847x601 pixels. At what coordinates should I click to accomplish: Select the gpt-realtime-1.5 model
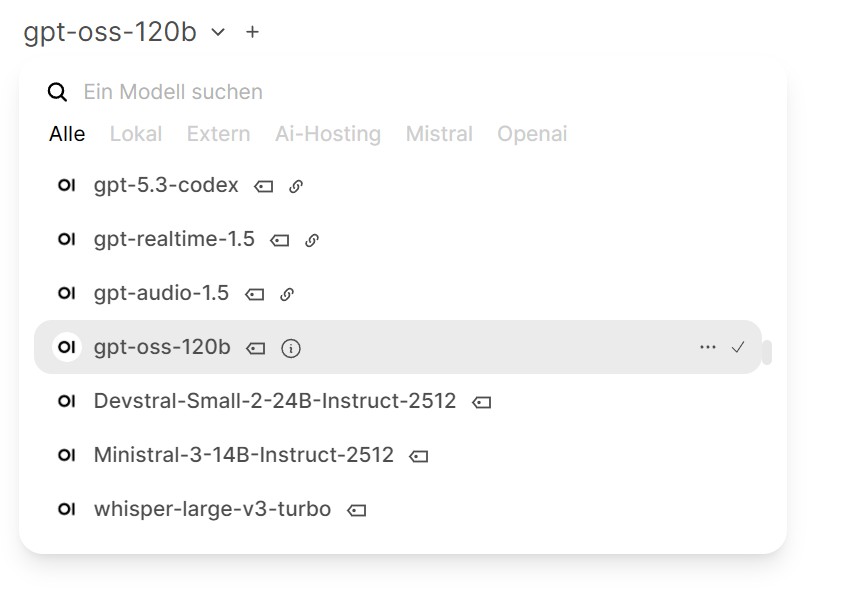coord(174,240)
